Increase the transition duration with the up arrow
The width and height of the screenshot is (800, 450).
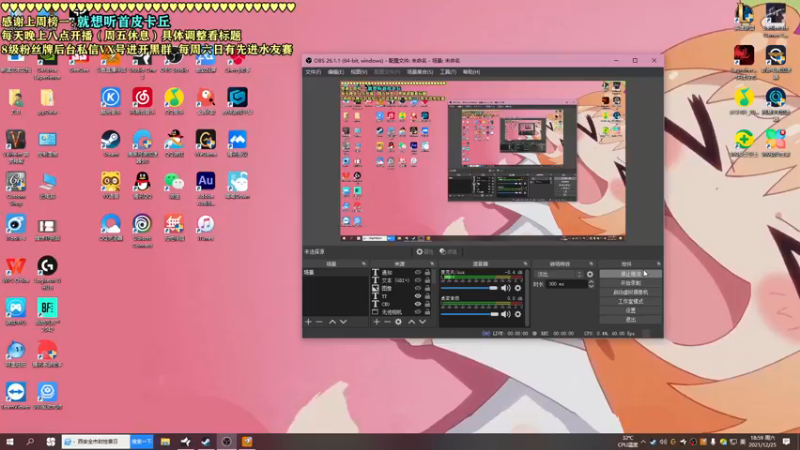point(591,282)
